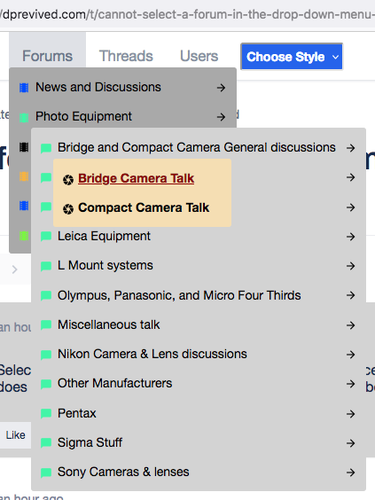Click chat icon beside Olympus, Panasonic entry
The width and height of the screenshot is (375, 500).
point(46,296)
